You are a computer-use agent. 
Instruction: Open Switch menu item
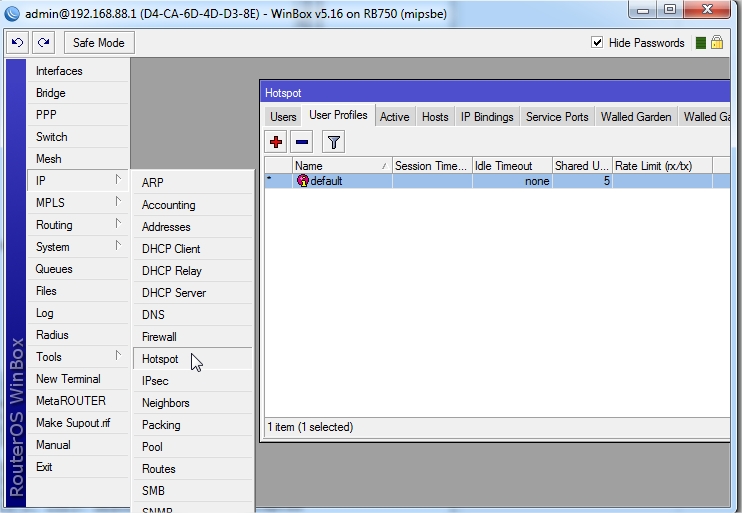78,137
